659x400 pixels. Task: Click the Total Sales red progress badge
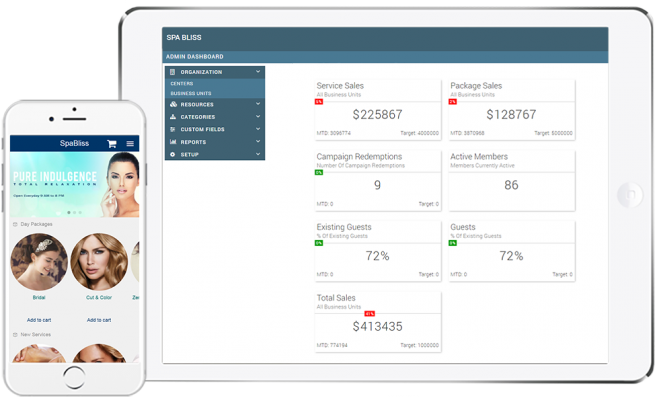[x=369, y=313]
